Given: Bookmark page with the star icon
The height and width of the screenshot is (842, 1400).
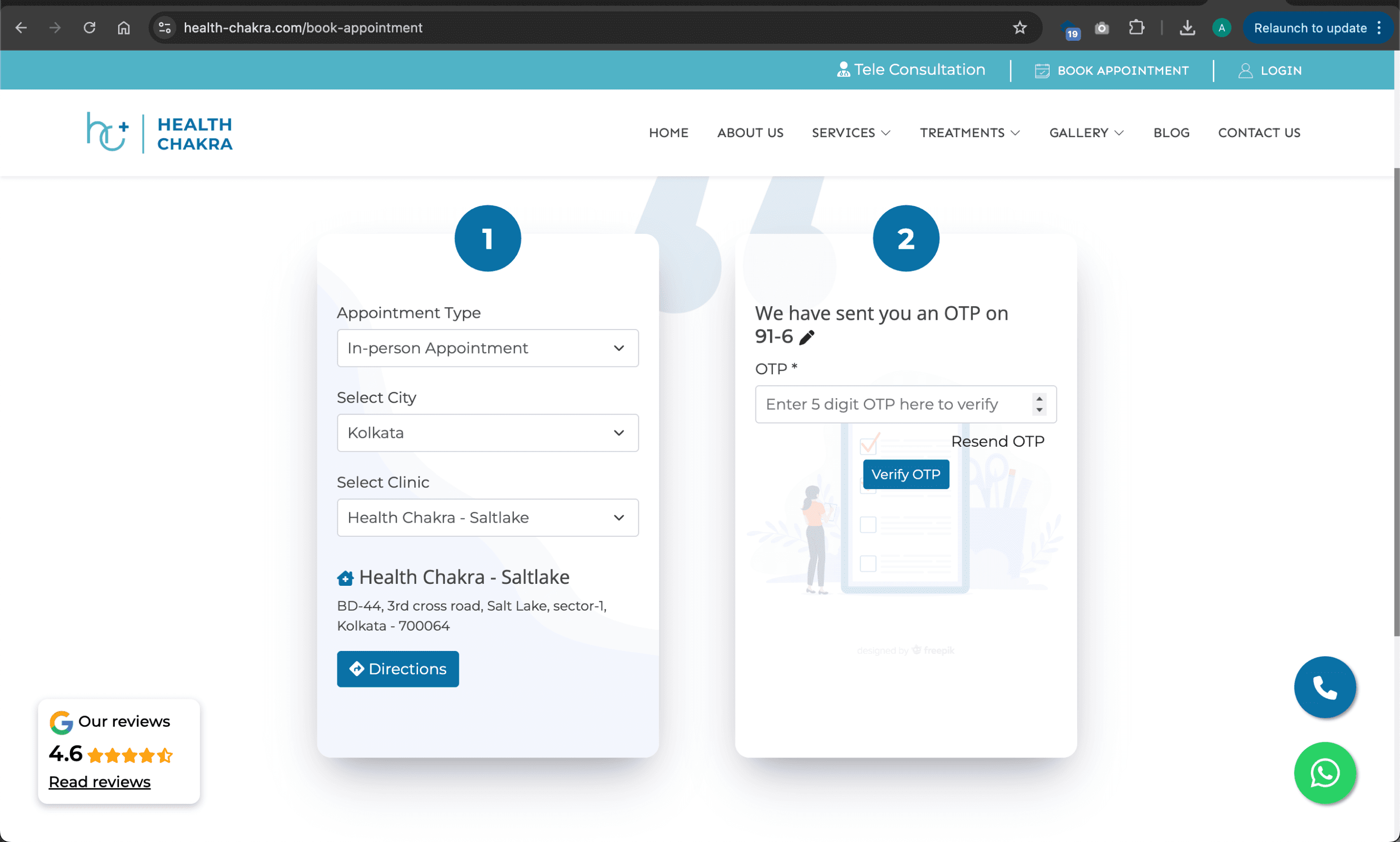Looking at the screenshot, I should point(1019,28).
